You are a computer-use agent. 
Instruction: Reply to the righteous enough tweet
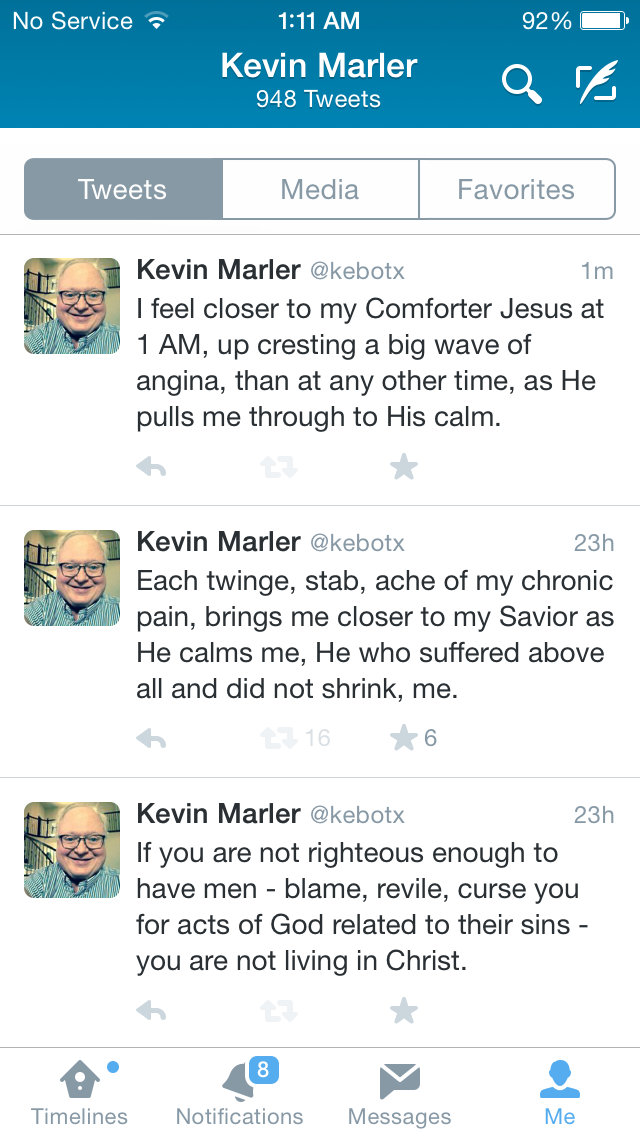point(151,1011)
